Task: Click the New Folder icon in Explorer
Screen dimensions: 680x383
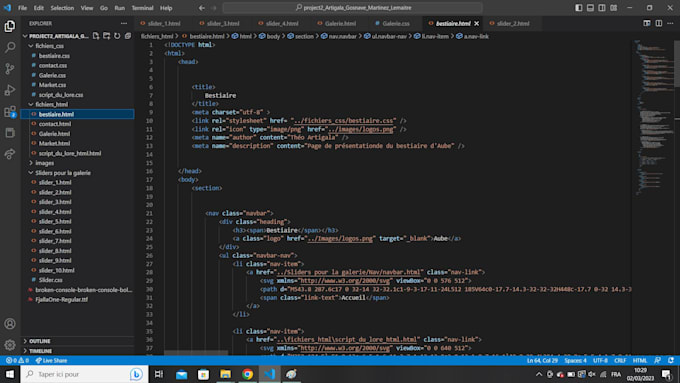Action: click(107, 36)
